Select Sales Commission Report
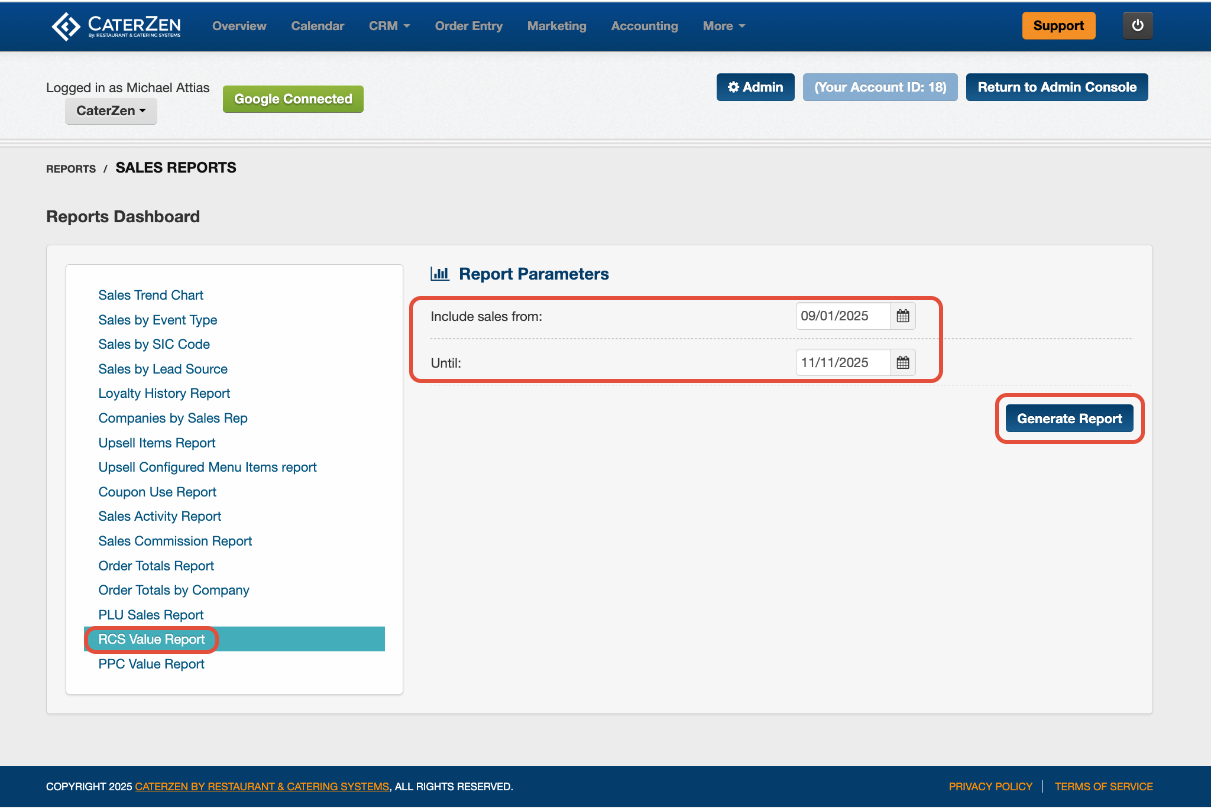 click(x=175, y=541)
